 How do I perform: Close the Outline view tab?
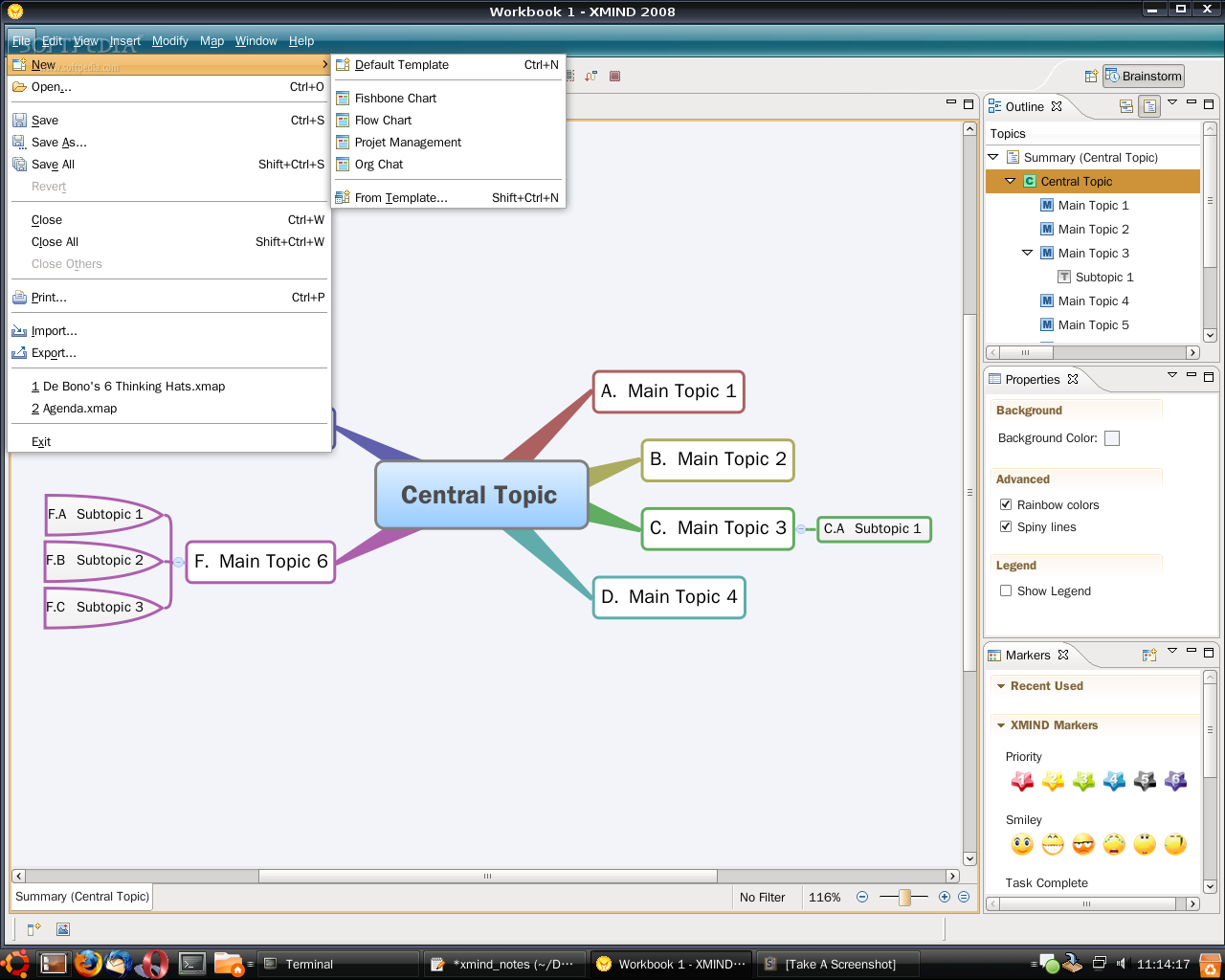coord(1057,106)
